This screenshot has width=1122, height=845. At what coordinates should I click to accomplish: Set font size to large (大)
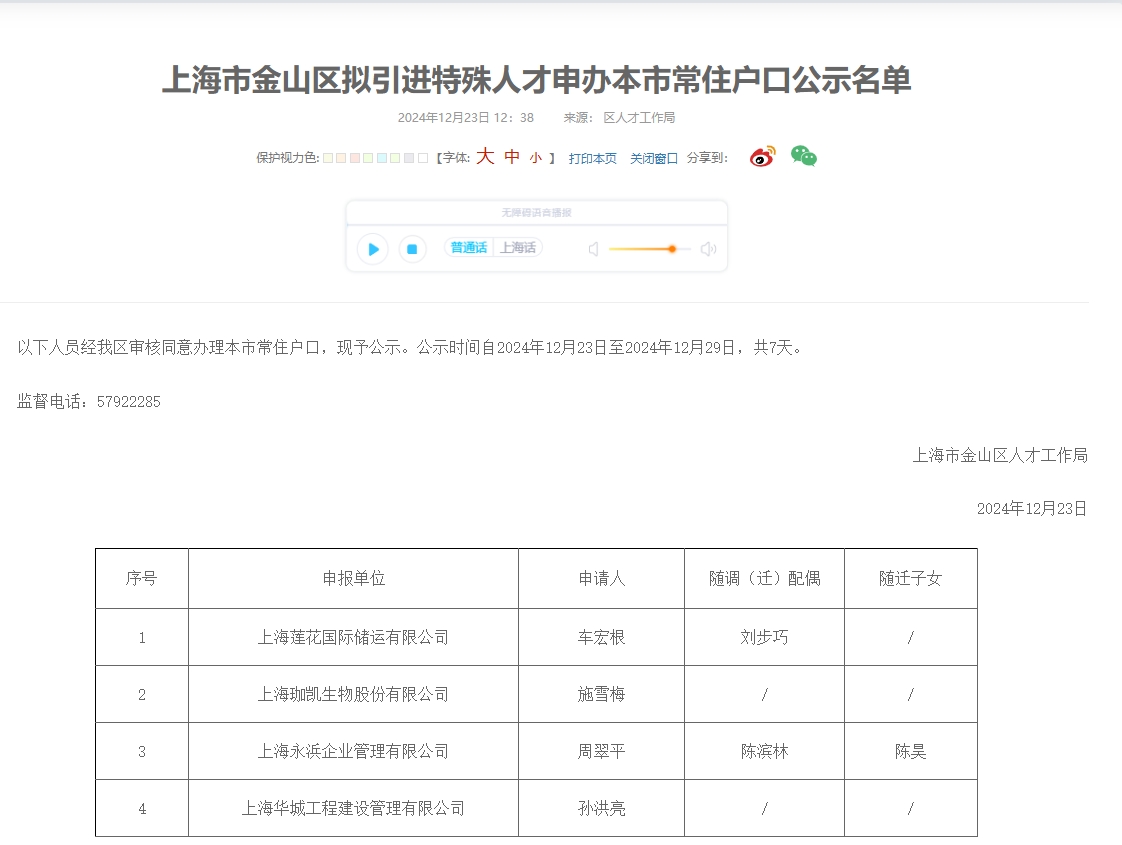485,157
